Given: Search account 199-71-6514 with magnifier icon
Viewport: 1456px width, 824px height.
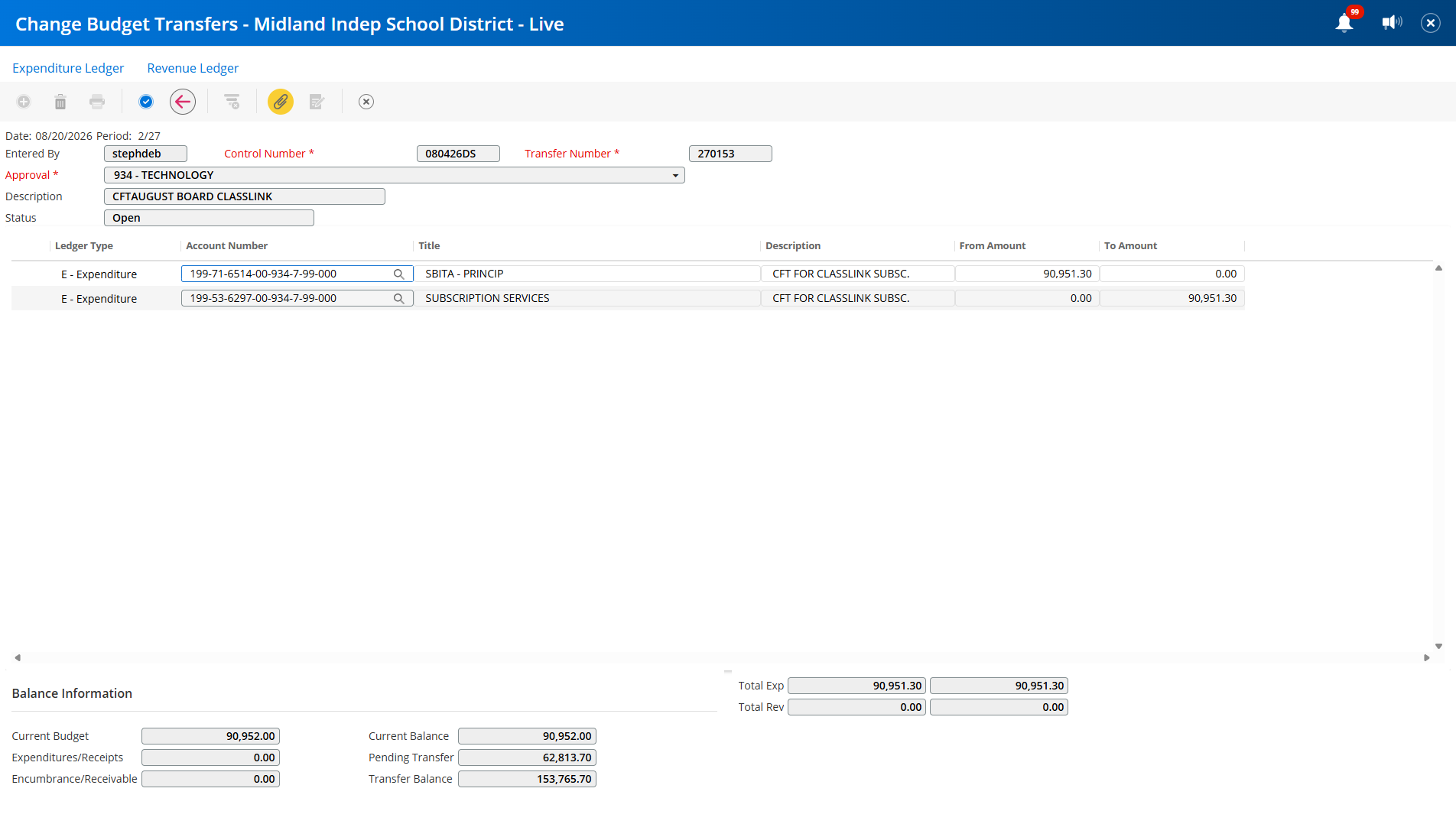Looking at the screenshot, I should pyautogui.click(x=399, y=274).
